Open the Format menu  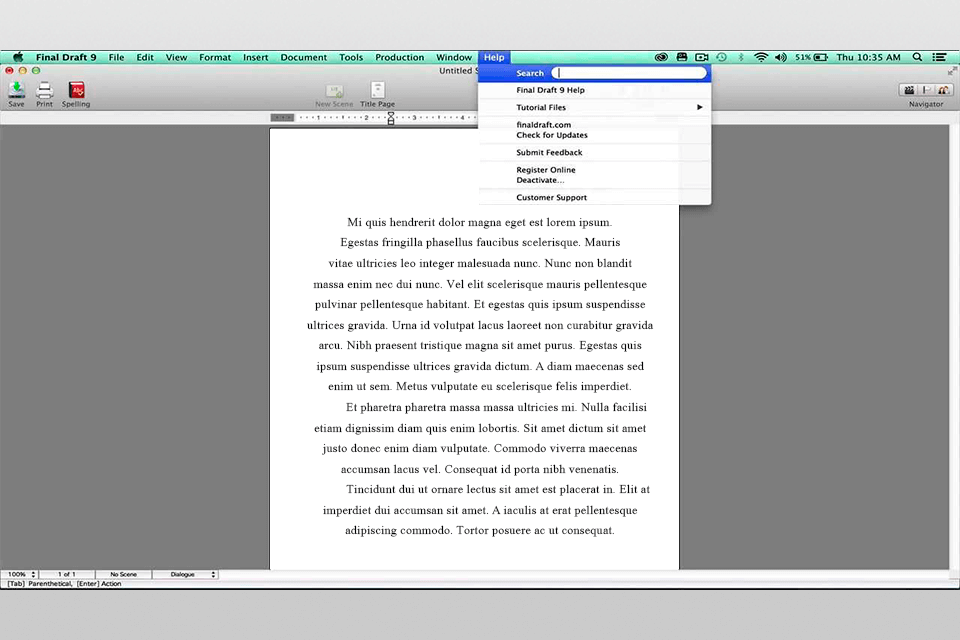click(215, 57)
